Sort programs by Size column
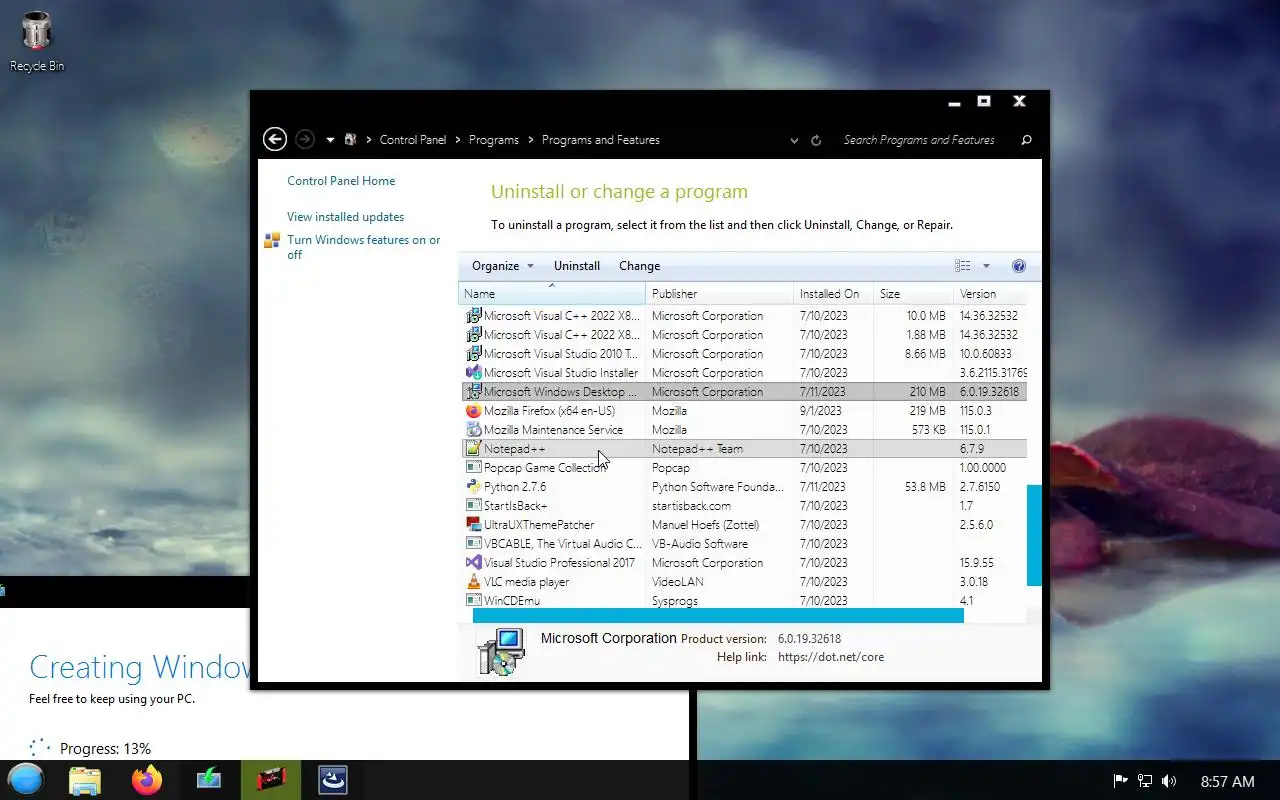 (x=913, y=294)
